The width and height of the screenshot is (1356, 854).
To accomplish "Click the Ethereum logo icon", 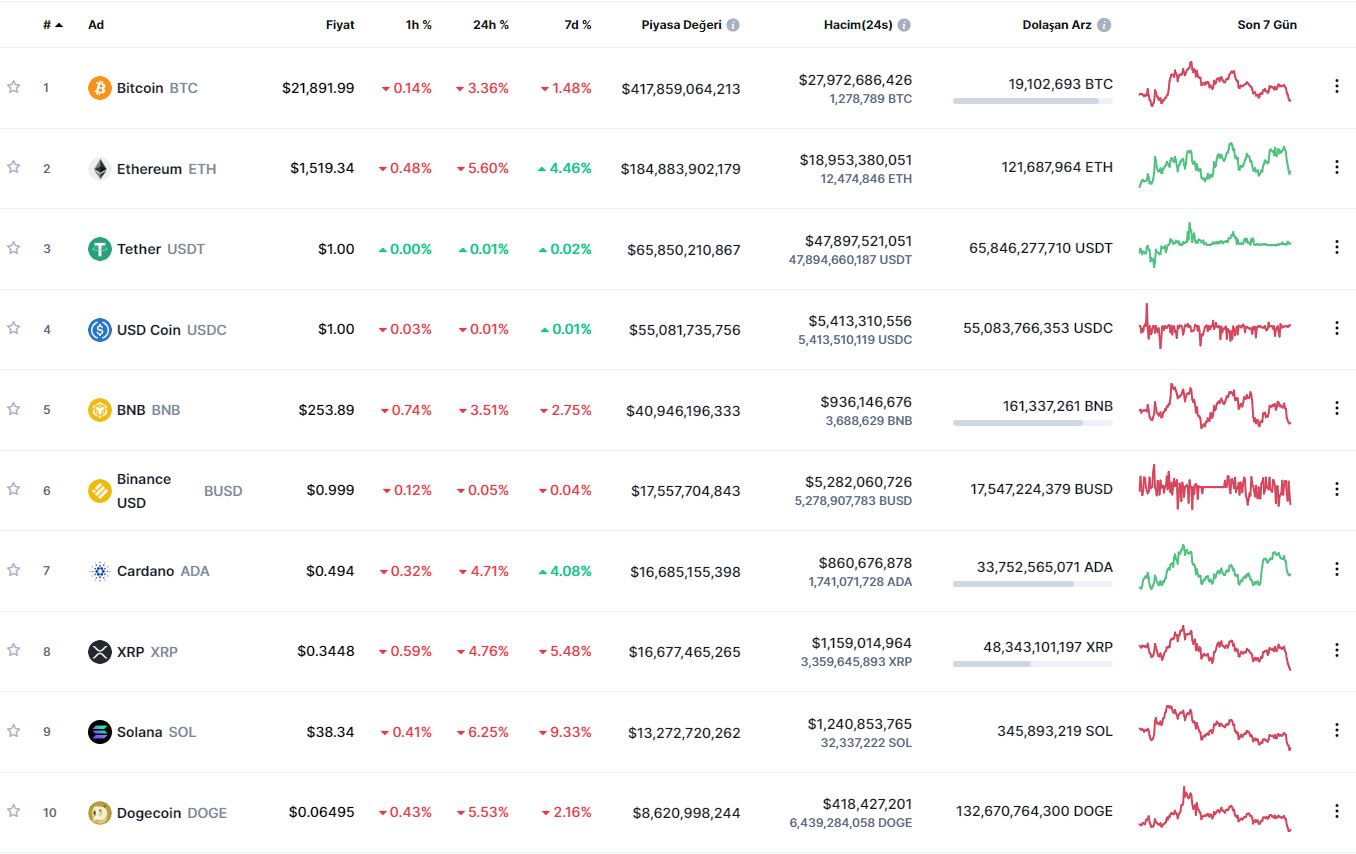I will (x=99, y=169).
